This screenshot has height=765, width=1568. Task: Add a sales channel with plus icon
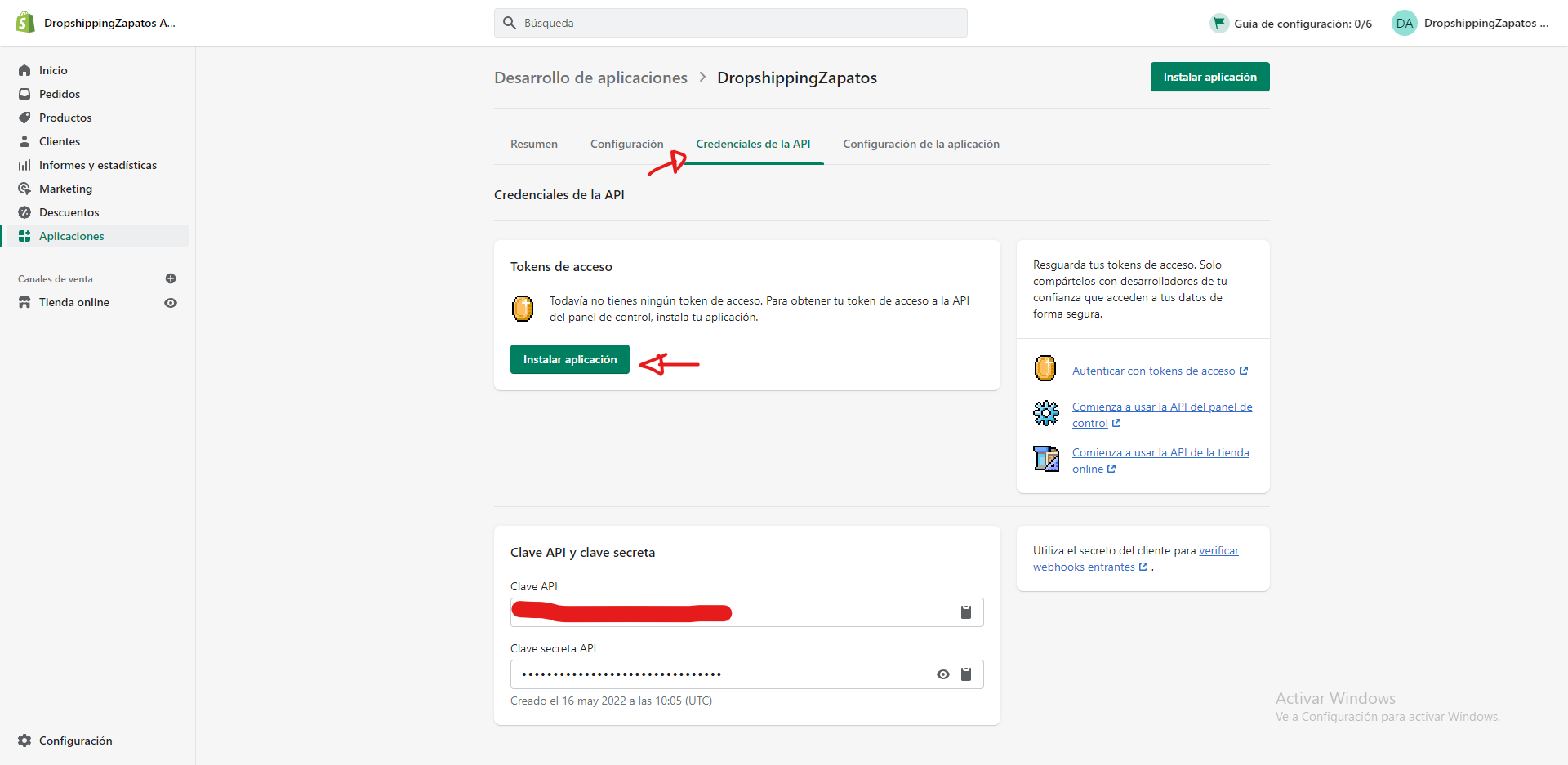point(171,278)
